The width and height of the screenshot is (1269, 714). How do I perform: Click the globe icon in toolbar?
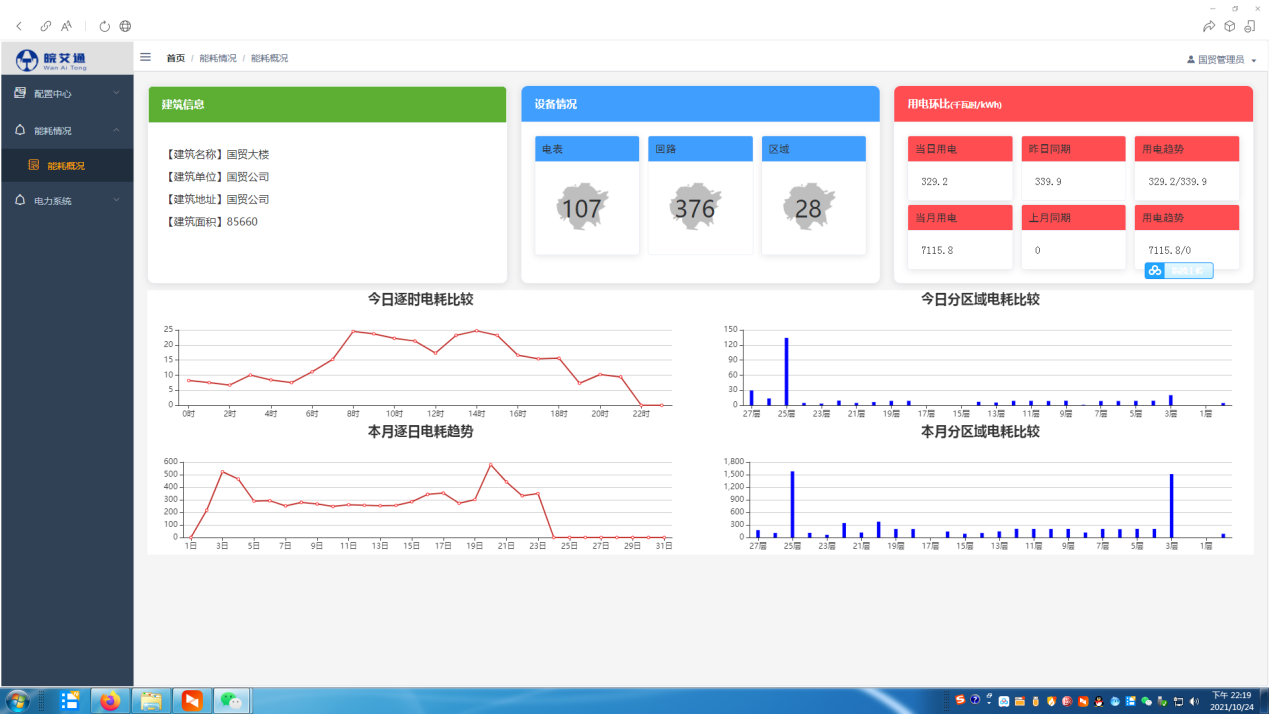125,26
